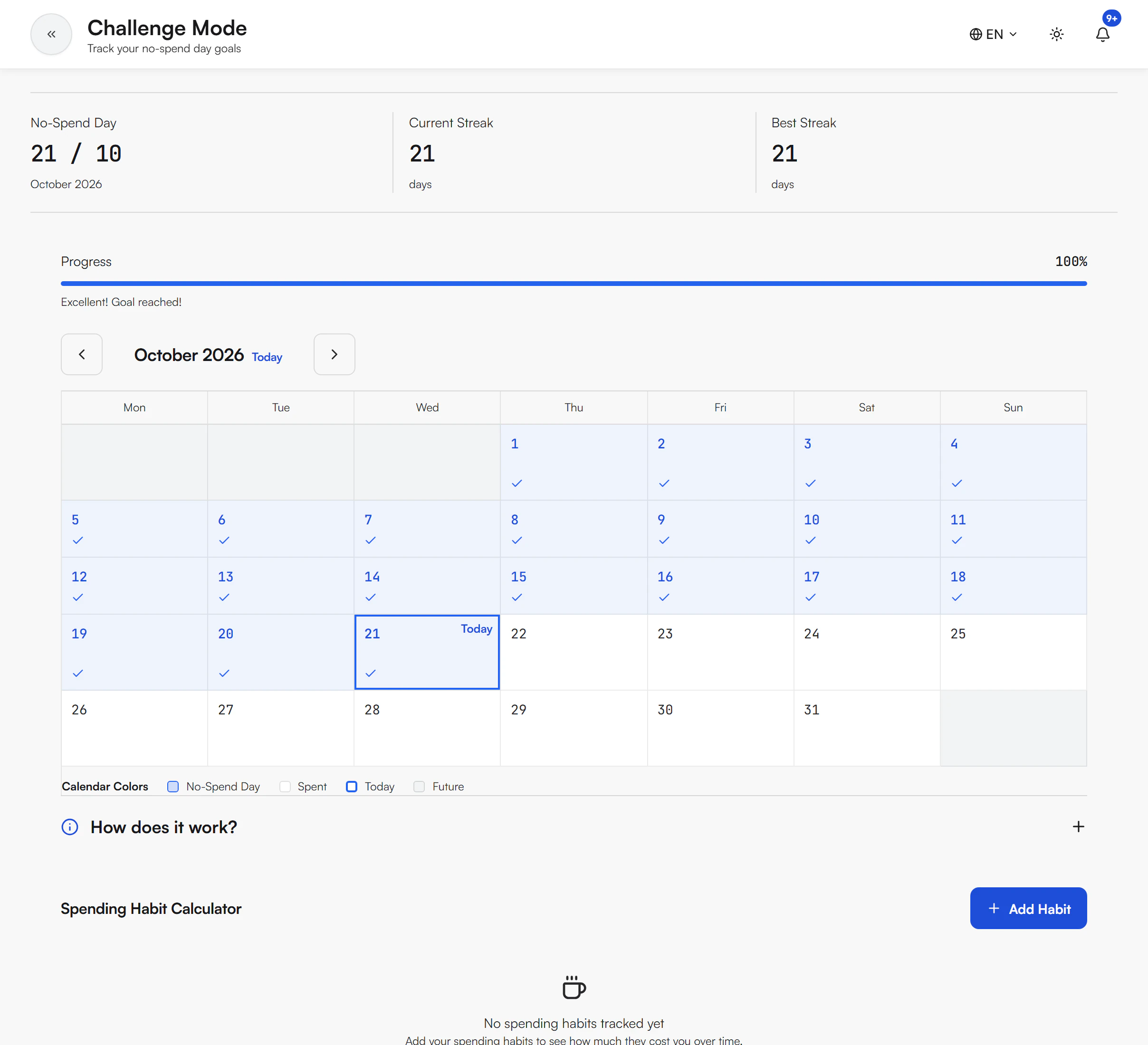Image resolution: width=1148 pixels, height=1045 pixels.
Task: Collapse sidebar with double-chevron button
Action: pyautogui.click(x=51, y=34)
